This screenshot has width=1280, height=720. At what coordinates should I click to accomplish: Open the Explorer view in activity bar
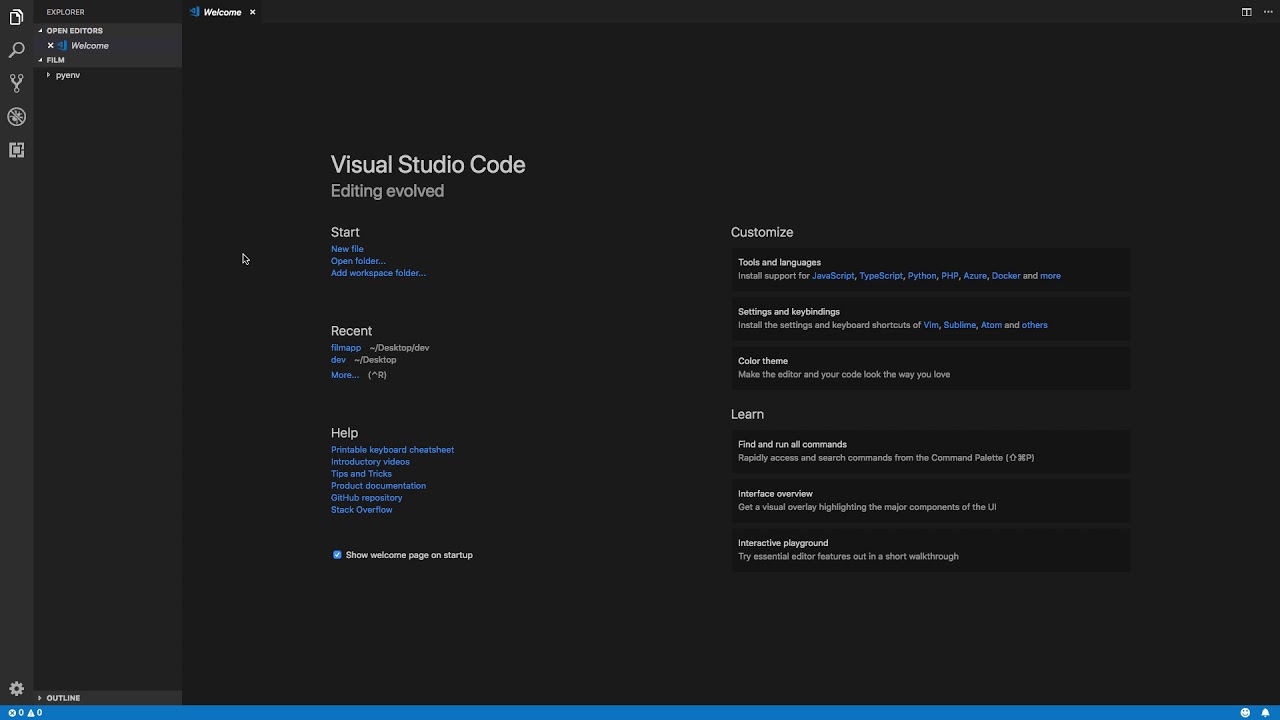pyautogui.click(x=16, y=17)
